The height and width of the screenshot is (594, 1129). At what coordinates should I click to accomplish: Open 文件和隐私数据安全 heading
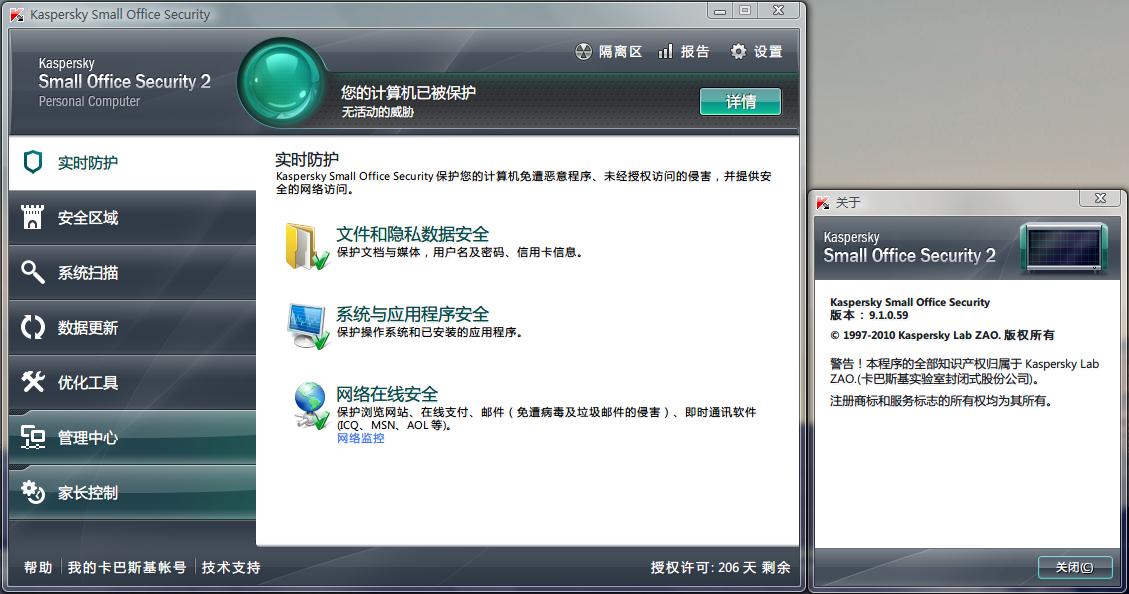click(413, 234)
